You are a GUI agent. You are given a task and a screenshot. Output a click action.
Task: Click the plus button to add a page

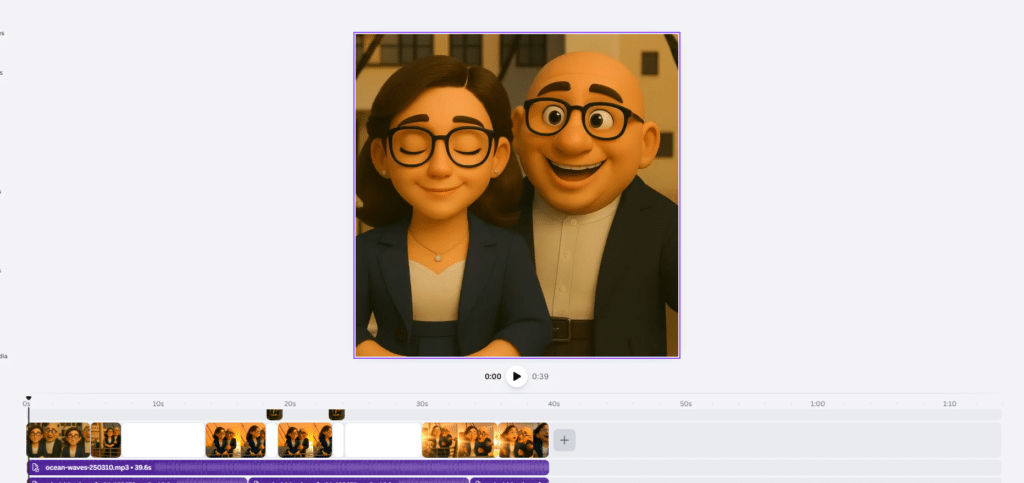click(x=564, y=440)
